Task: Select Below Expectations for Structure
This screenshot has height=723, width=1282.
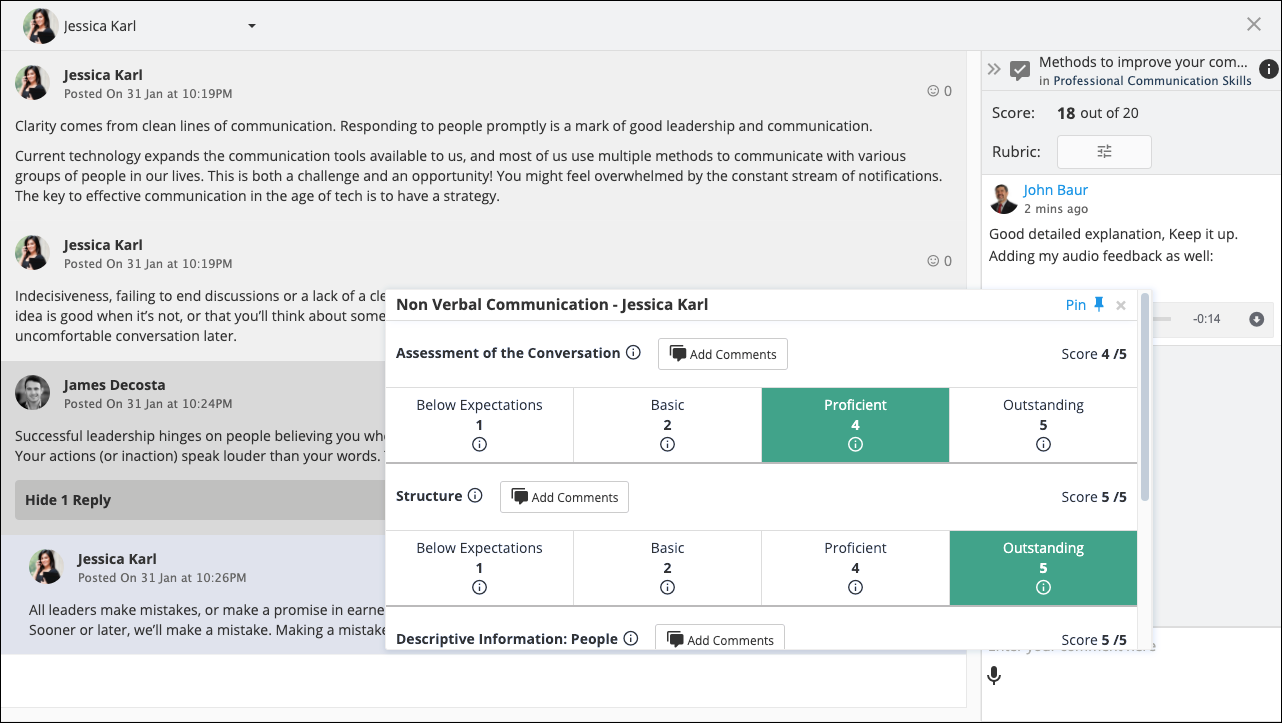Action: (x=480, y=568)
